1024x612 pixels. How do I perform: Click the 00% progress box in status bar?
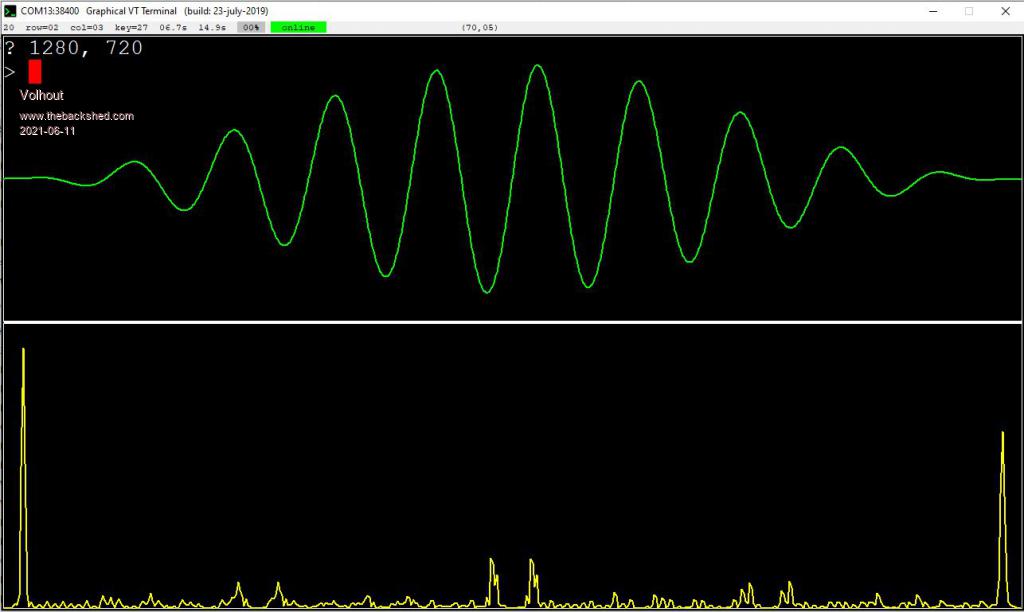[x=250, y=27]
